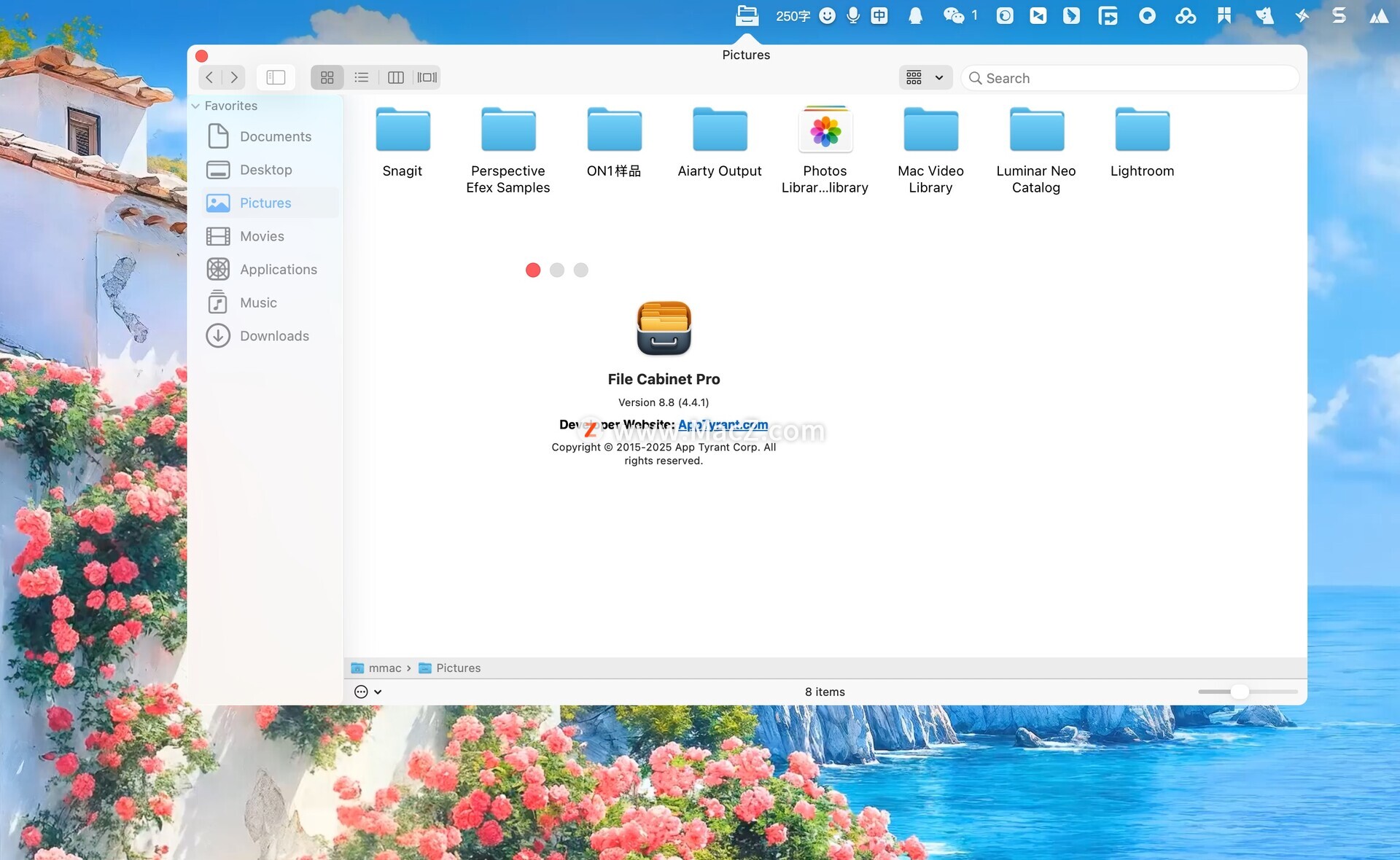Image resolution: width=1400 pixels, height=860 pixels.
Task: Open the File Cabinet Pro menu bar icon
Action: coord(747,15)
